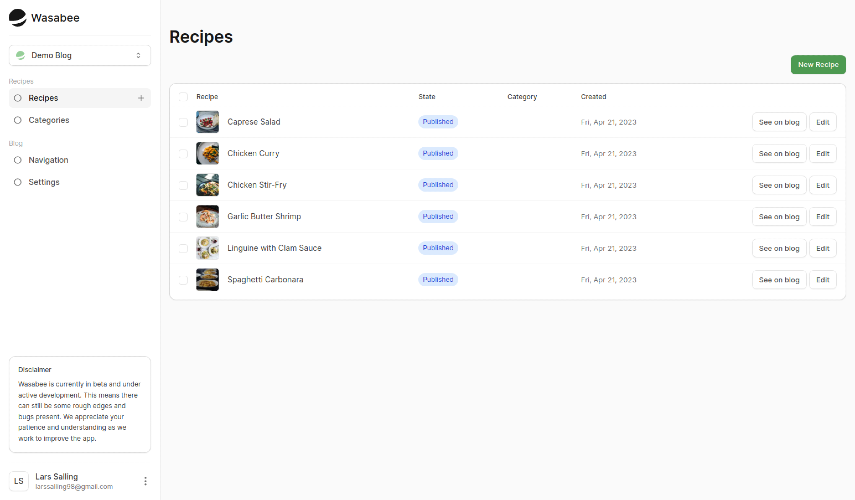855x500 pixels.
Task: Click the circle icon beside Navigation
Action: coord(17,160)
